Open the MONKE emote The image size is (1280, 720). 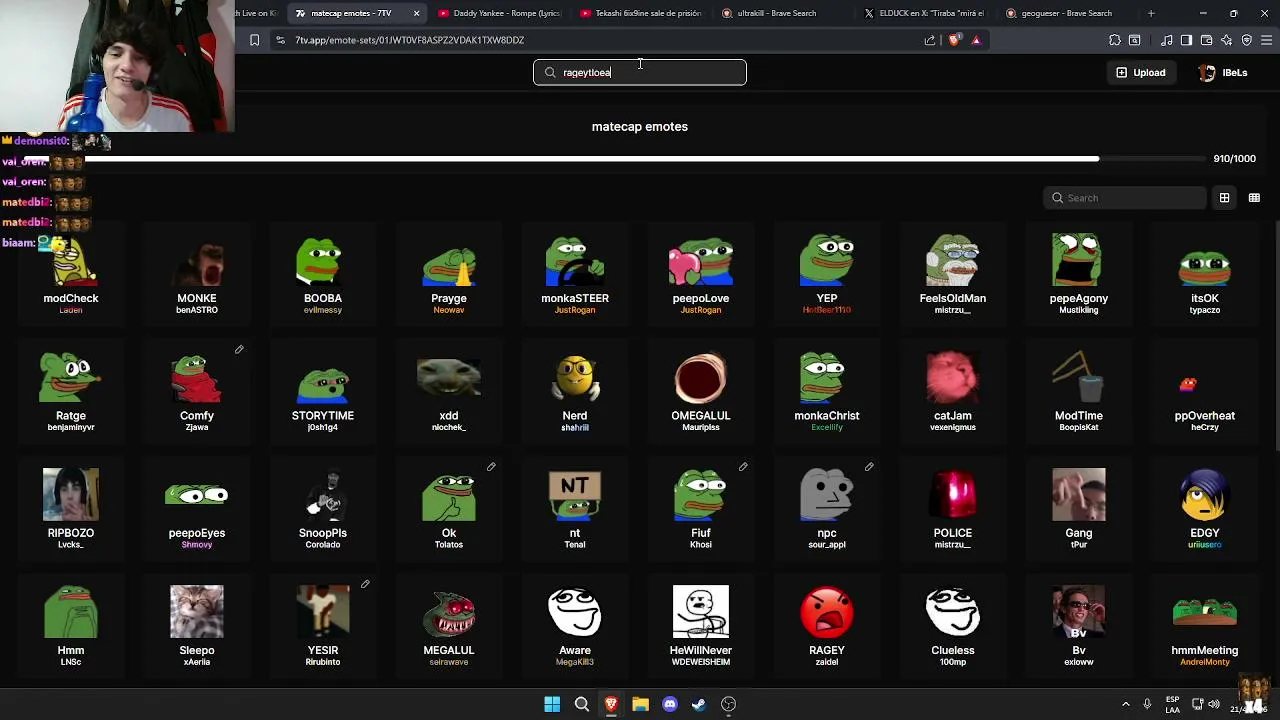197,275
